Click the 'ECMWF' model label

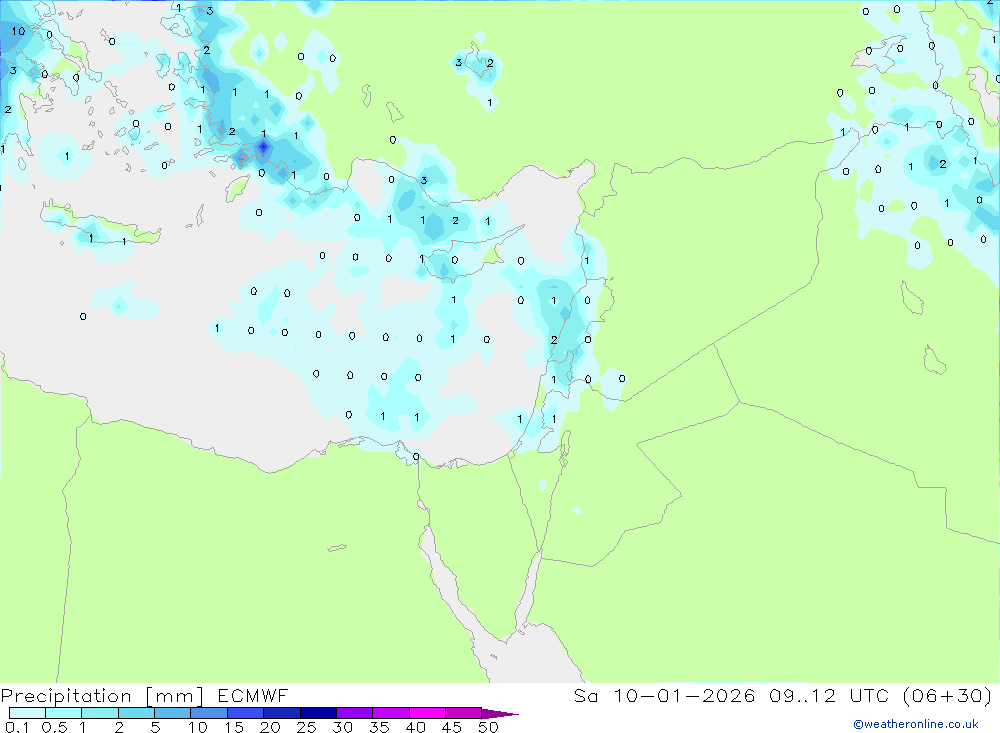[253, 696]
